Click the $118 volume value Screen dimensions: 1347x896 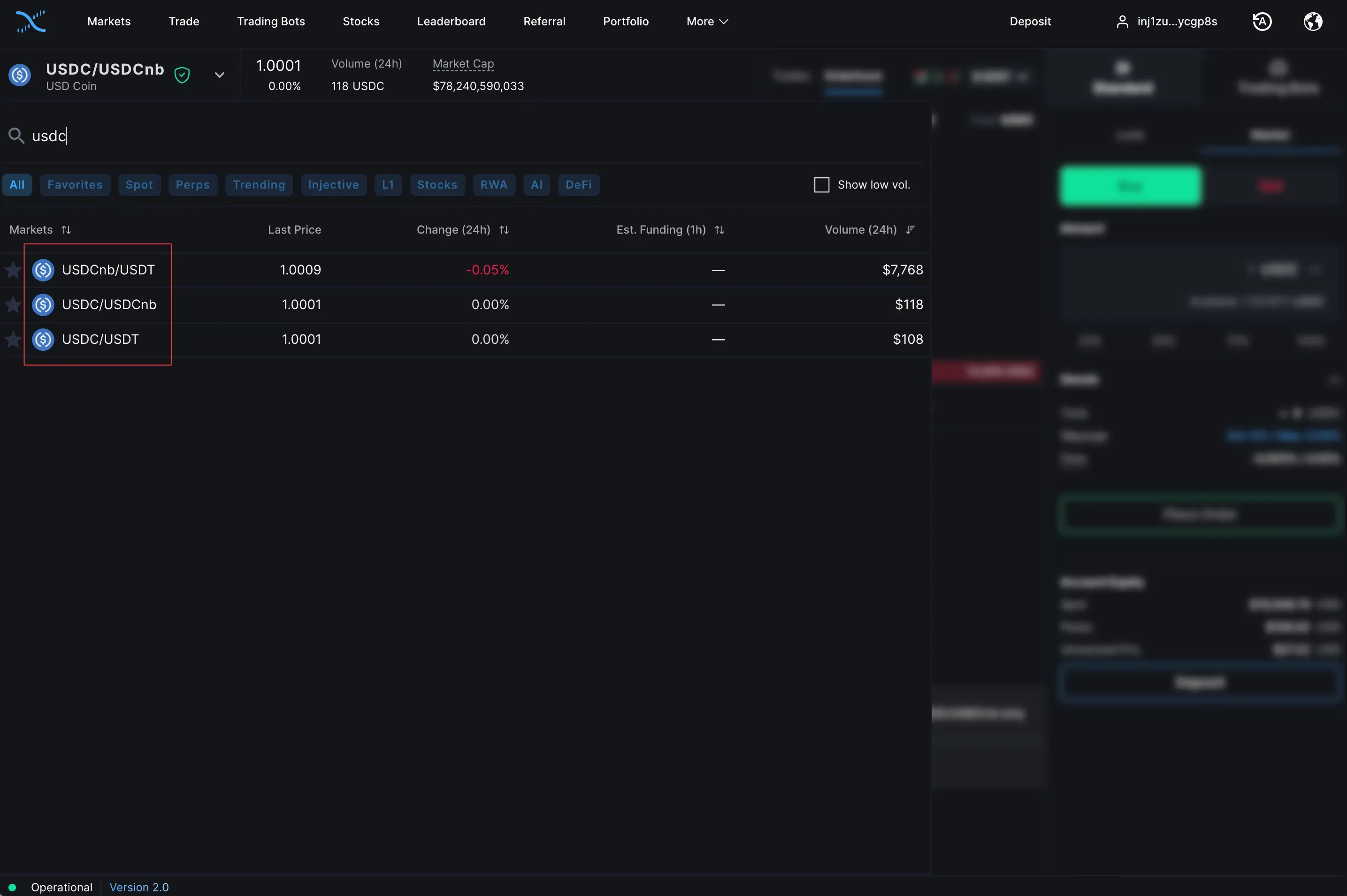tap(909, 304)
